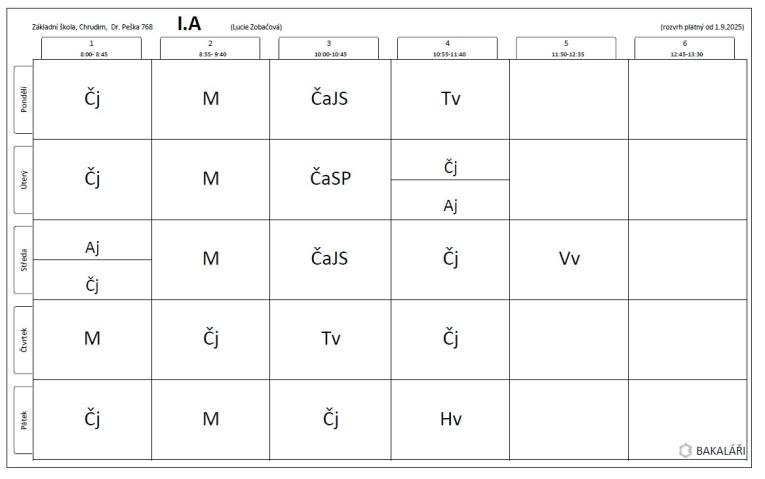Screen dimensions: 765x479
Task: Click the I.A class title
Action: click(x=189, y=23)
